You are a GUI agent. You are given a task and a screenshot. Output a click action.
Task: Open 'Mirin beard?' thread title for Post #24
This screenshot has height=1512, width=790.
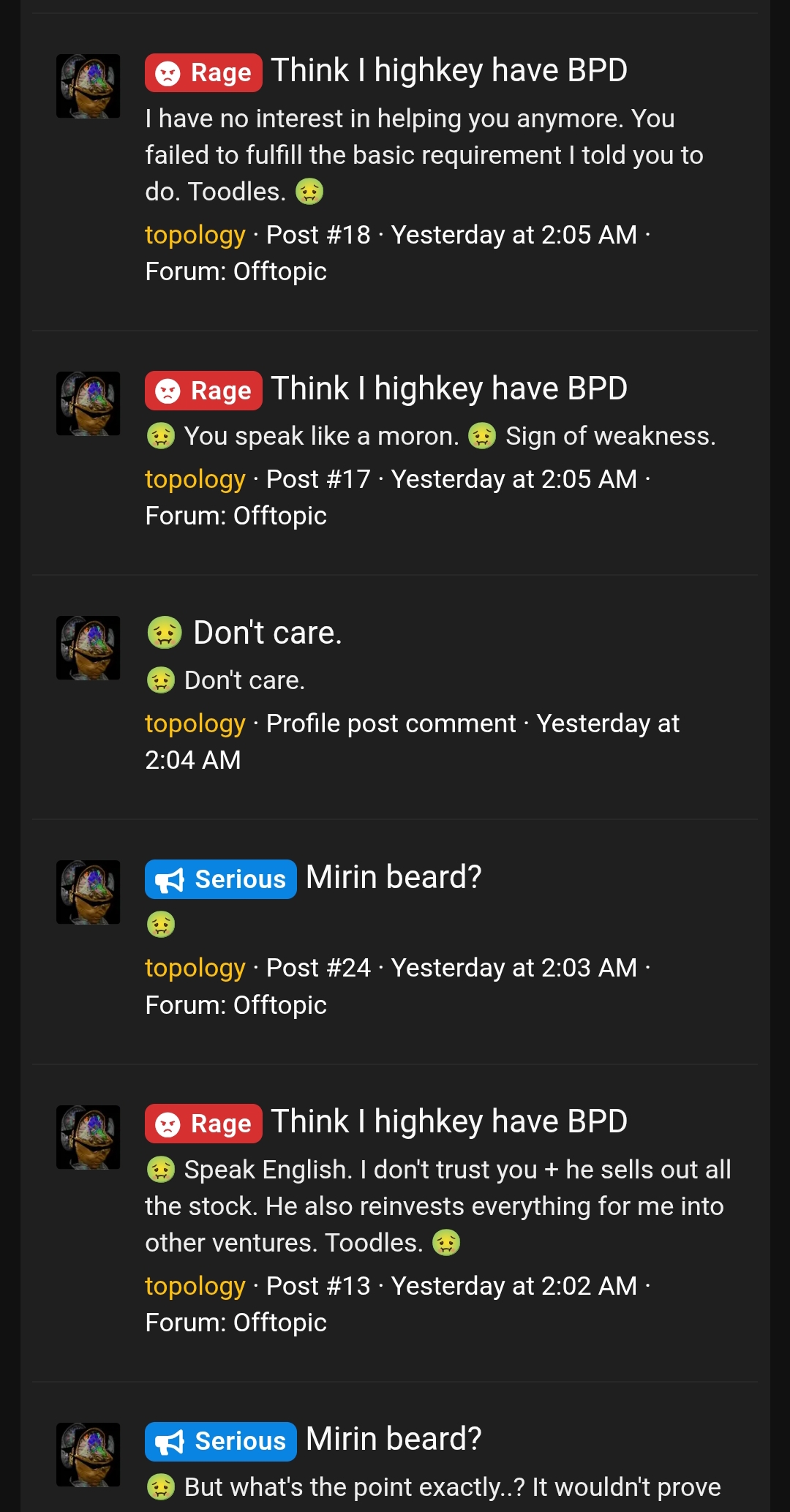(x=394, y=877)
